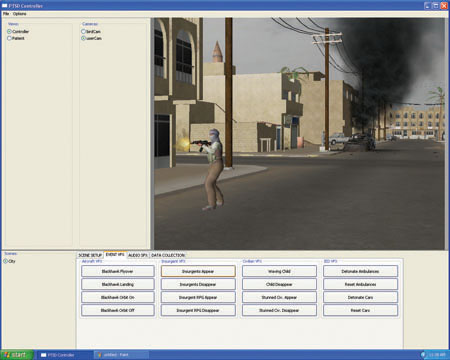450x360 pixels.
Task: Minimize the PTSD Controller window
Action: point(428,6)
